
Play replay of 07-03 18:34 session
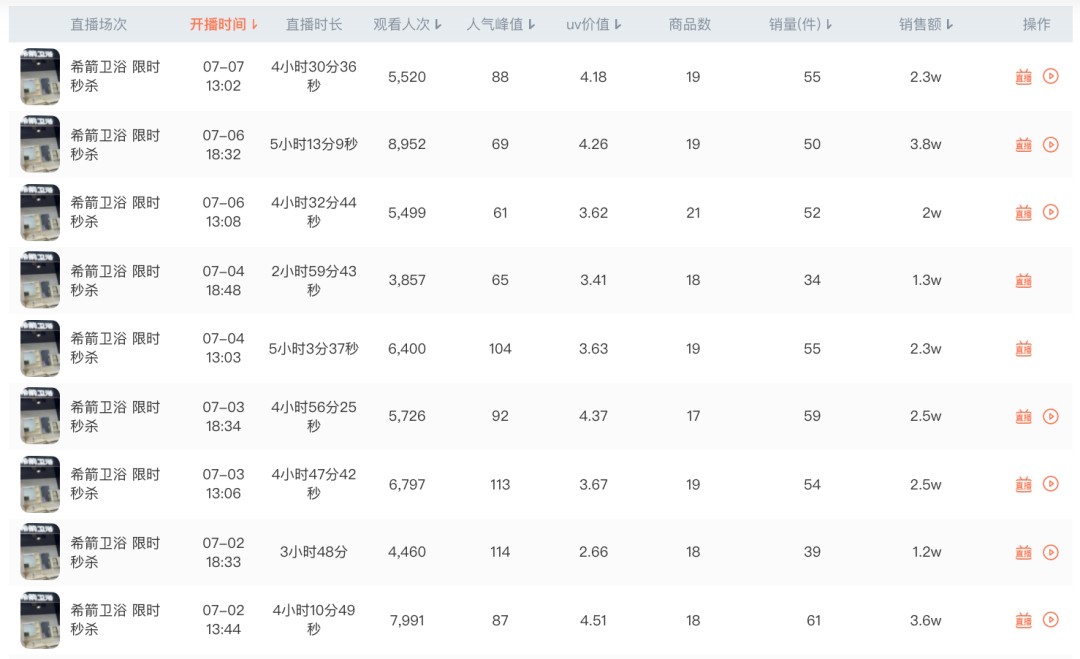click(x=1050, y=416)
